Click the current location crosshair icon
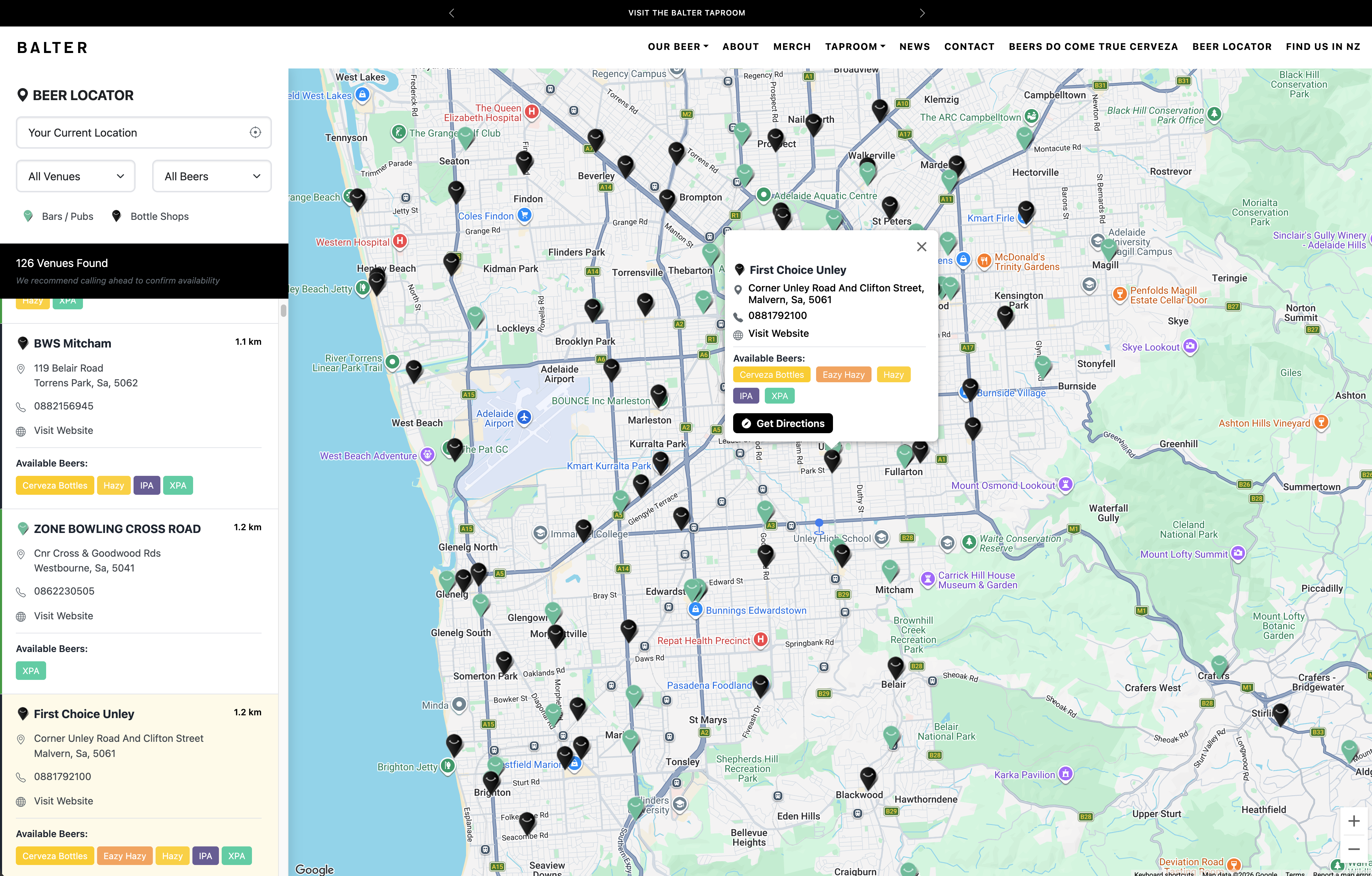This screenshot has width=1372, height=876. pos(255,132)
